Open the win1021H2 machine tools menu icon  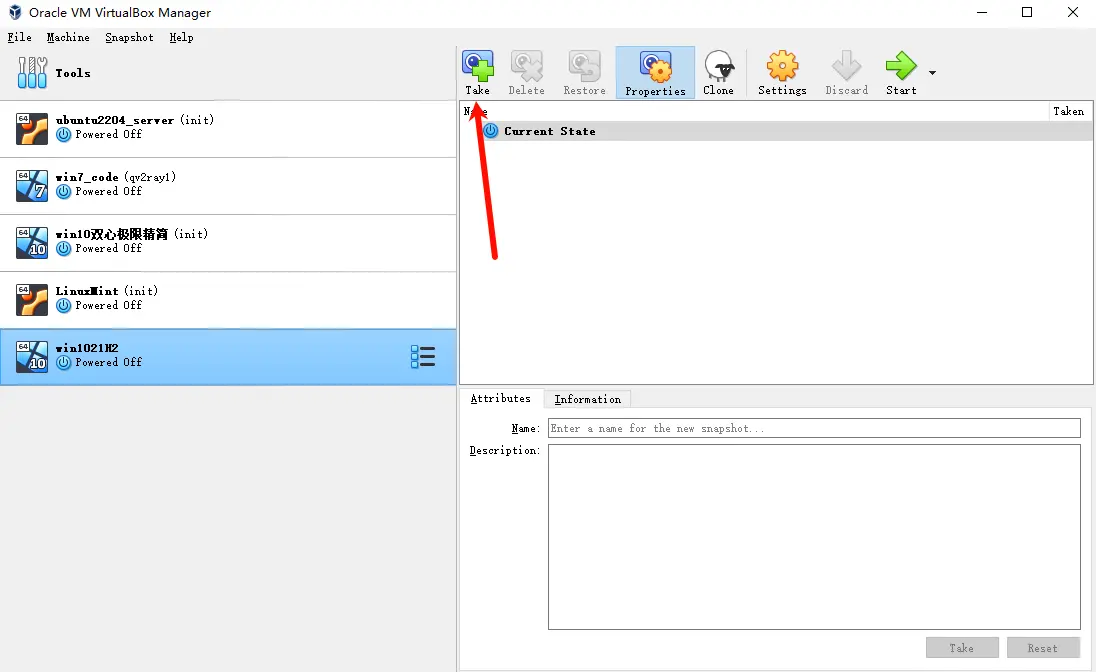423,357
